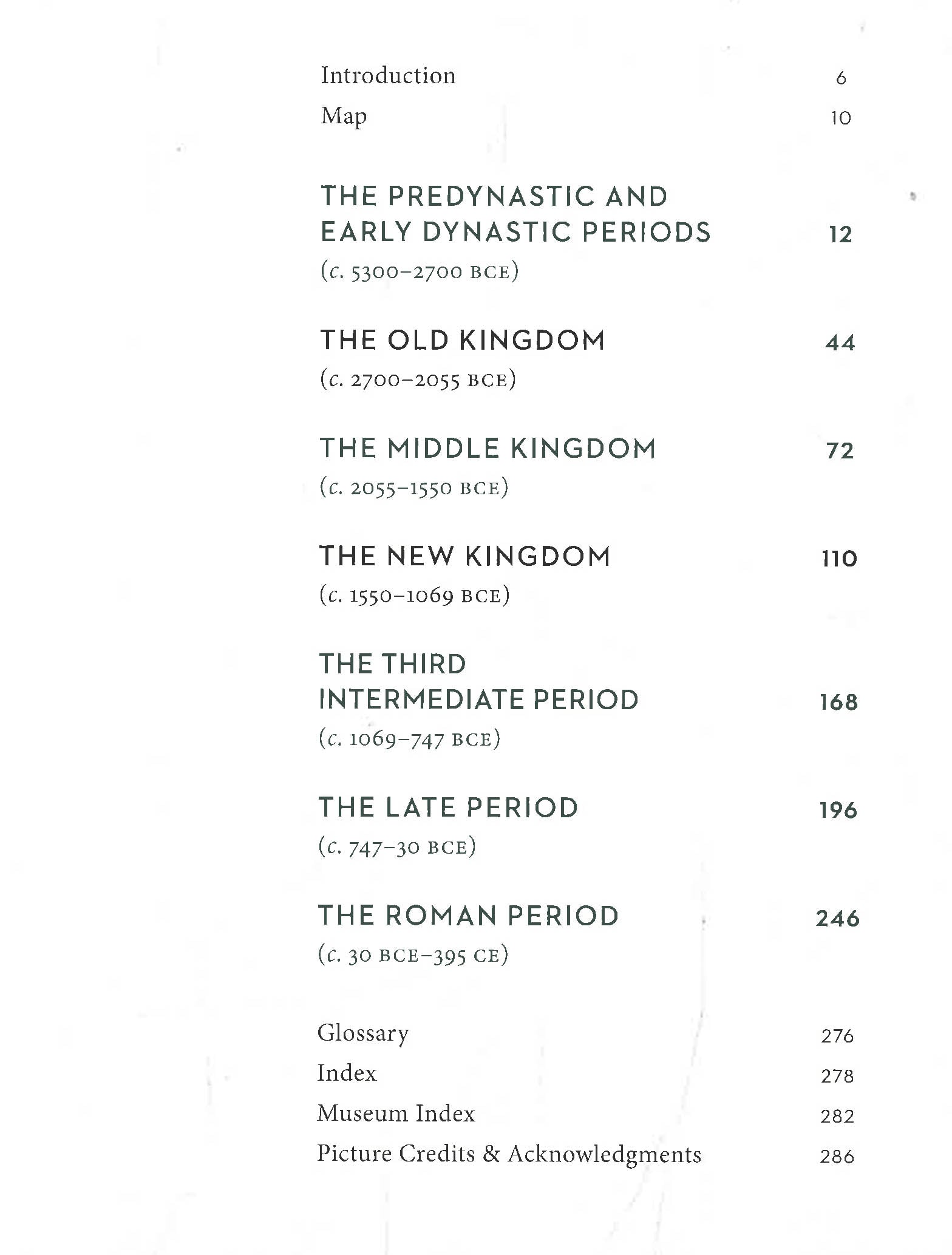Click the date range c. 30 BCE–395 CE
The image size is (952, 1255).
tap(413, 956)
